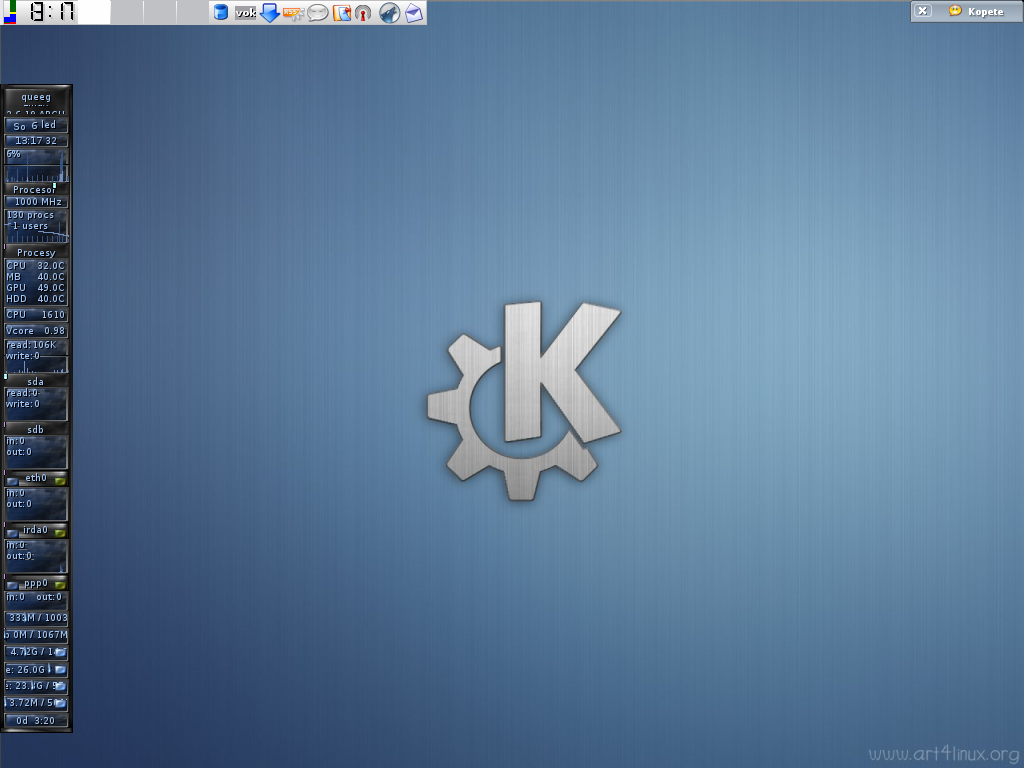
Task: Click the 'MB 40.0C' temperature reading
Action: (36, 277)
